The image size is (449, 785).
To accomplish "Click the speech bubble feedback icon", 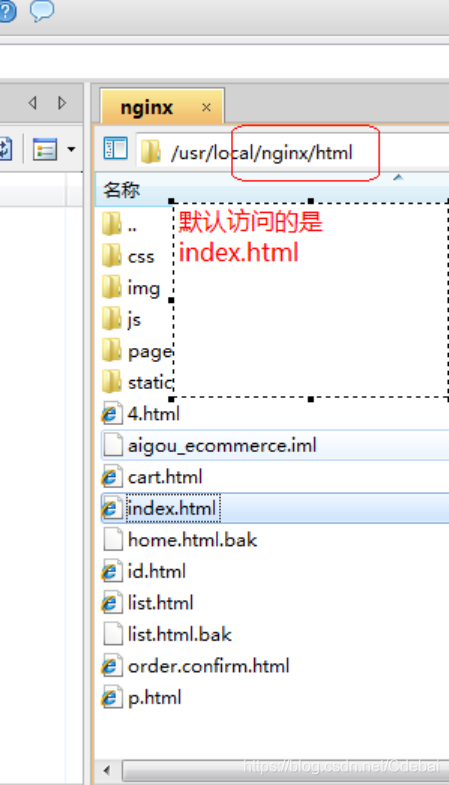I will 42,10.
